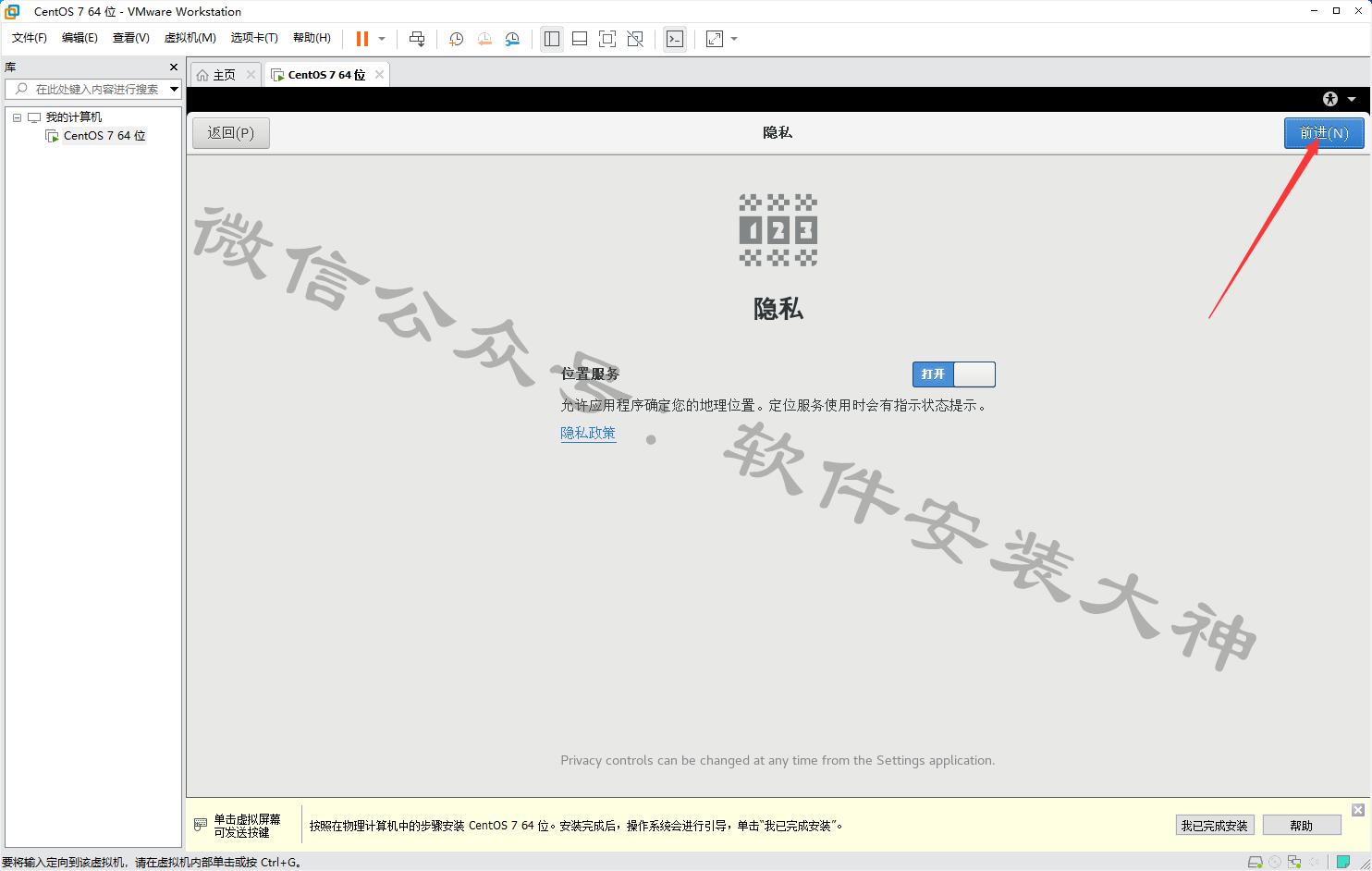Click the keyboard icon in hint bar
1372x871 pixels.
coord(201,825)
